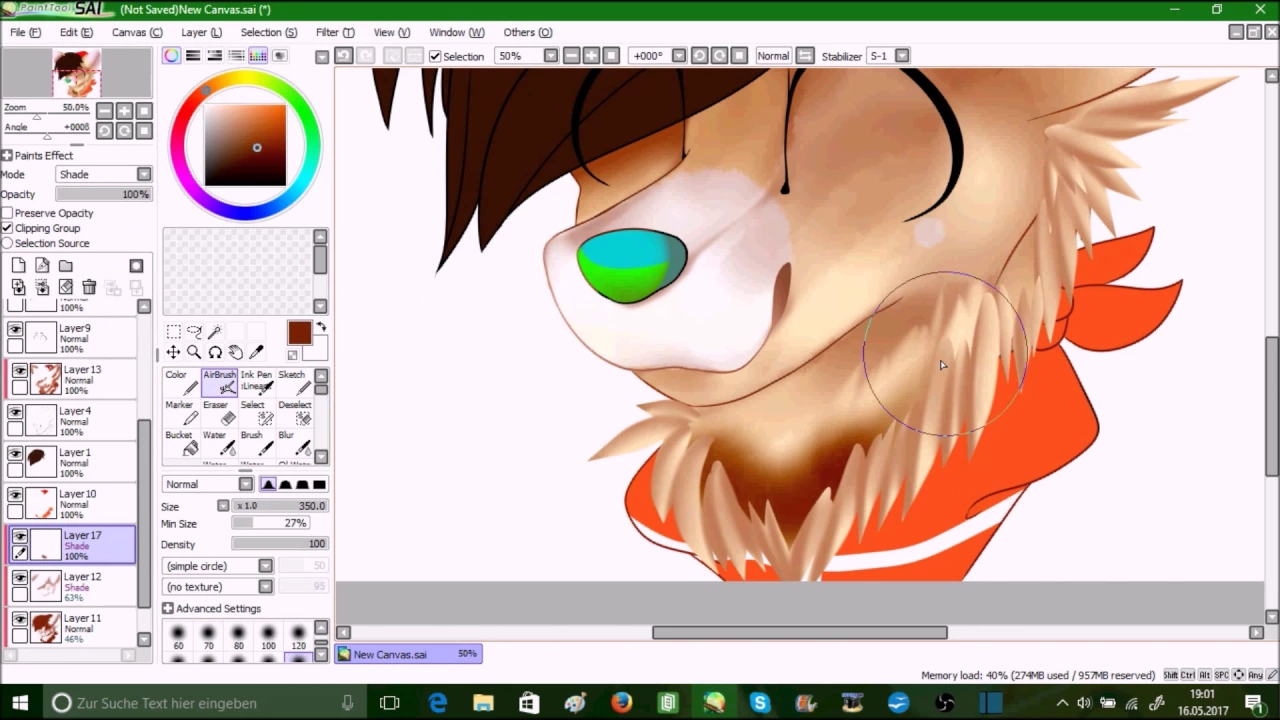Swap foreground and background colors
1280x720 pixels.
[x=321, y=327]
